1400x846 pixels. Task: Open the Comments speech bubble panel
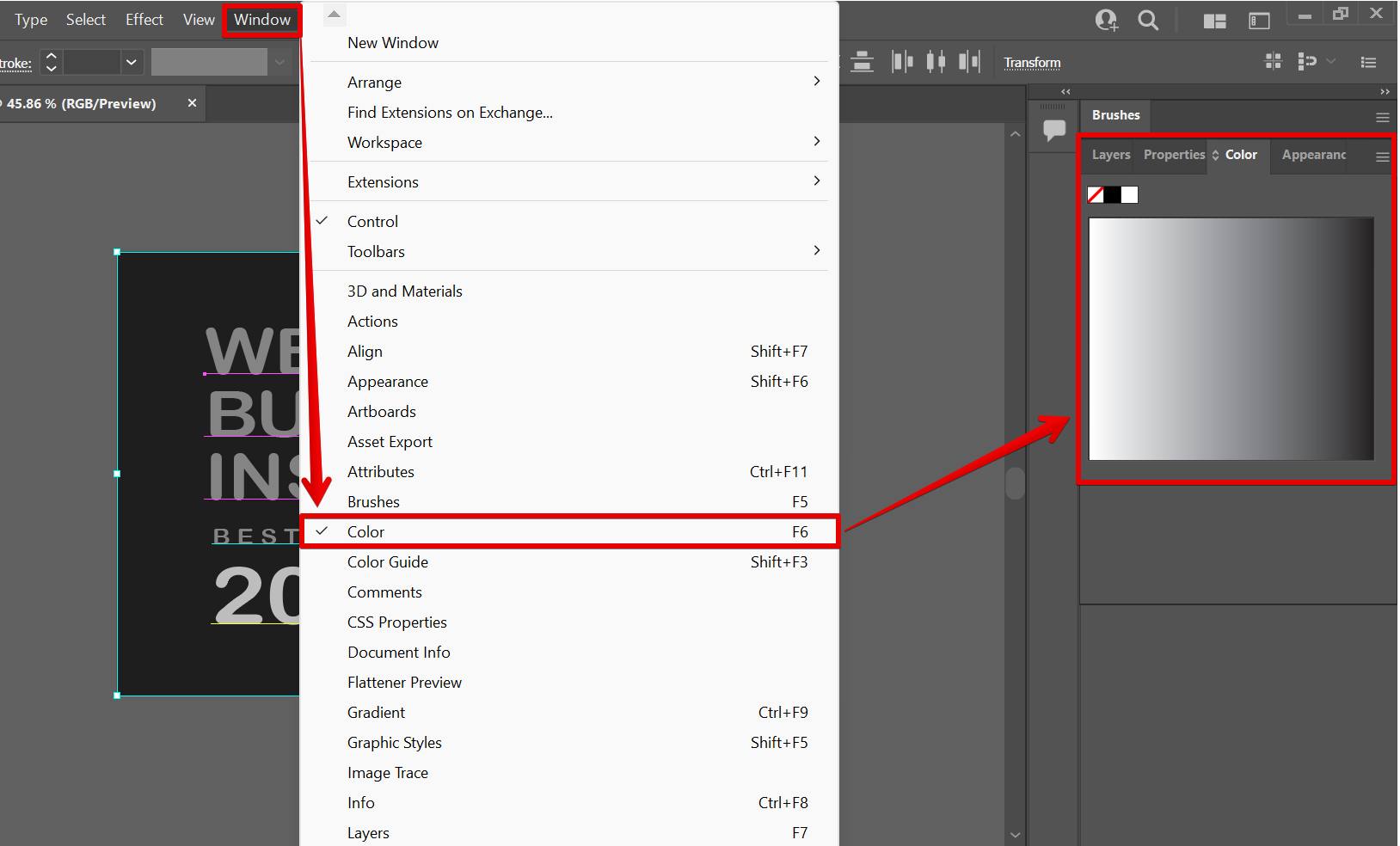(1054, 130)
